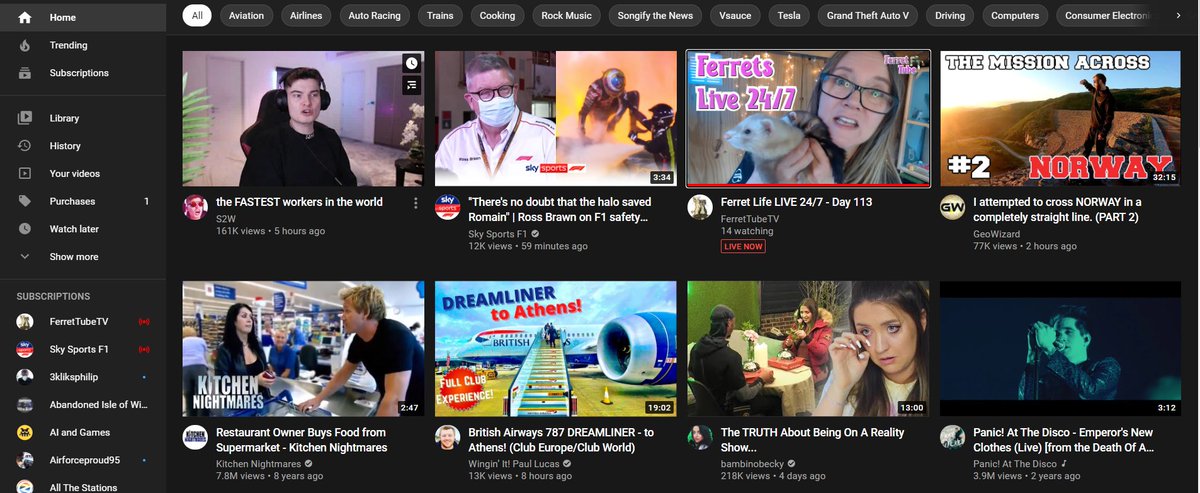Screen dimensions: 1200x493
Task: Open Purchases tag icon
Action: tap(25, 201)
